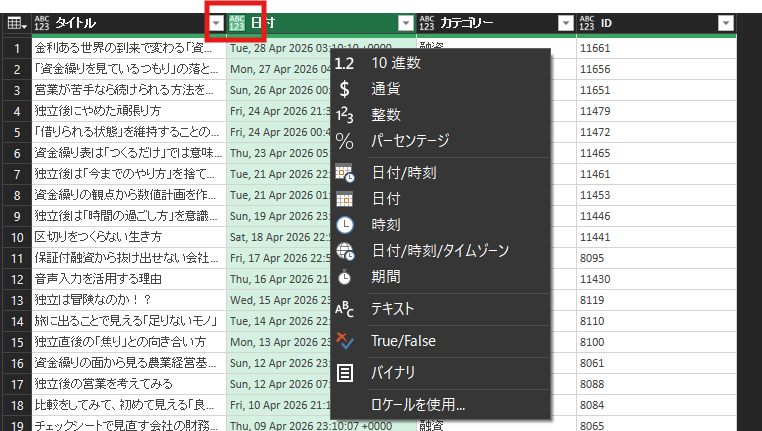Select 整数 in the type list

387,114
